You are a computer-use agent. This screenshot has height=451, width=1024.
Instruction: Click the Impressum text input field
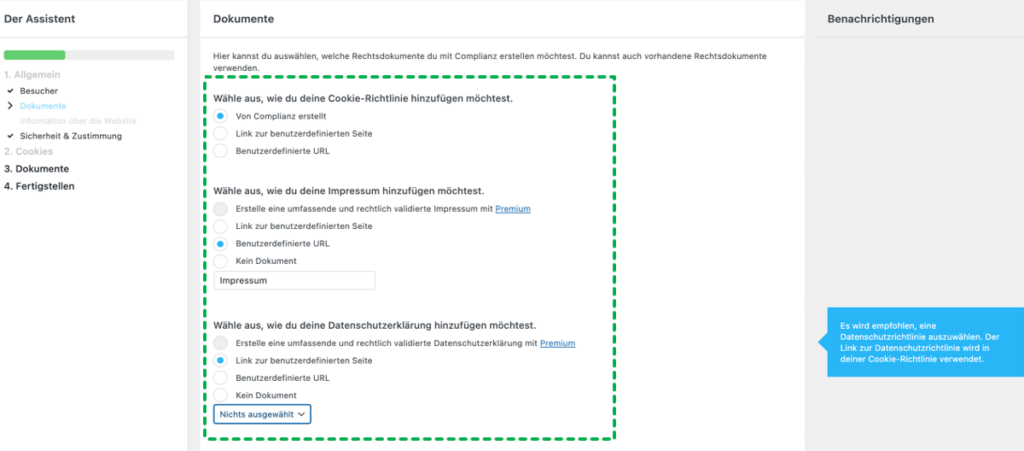pos(295,281)
